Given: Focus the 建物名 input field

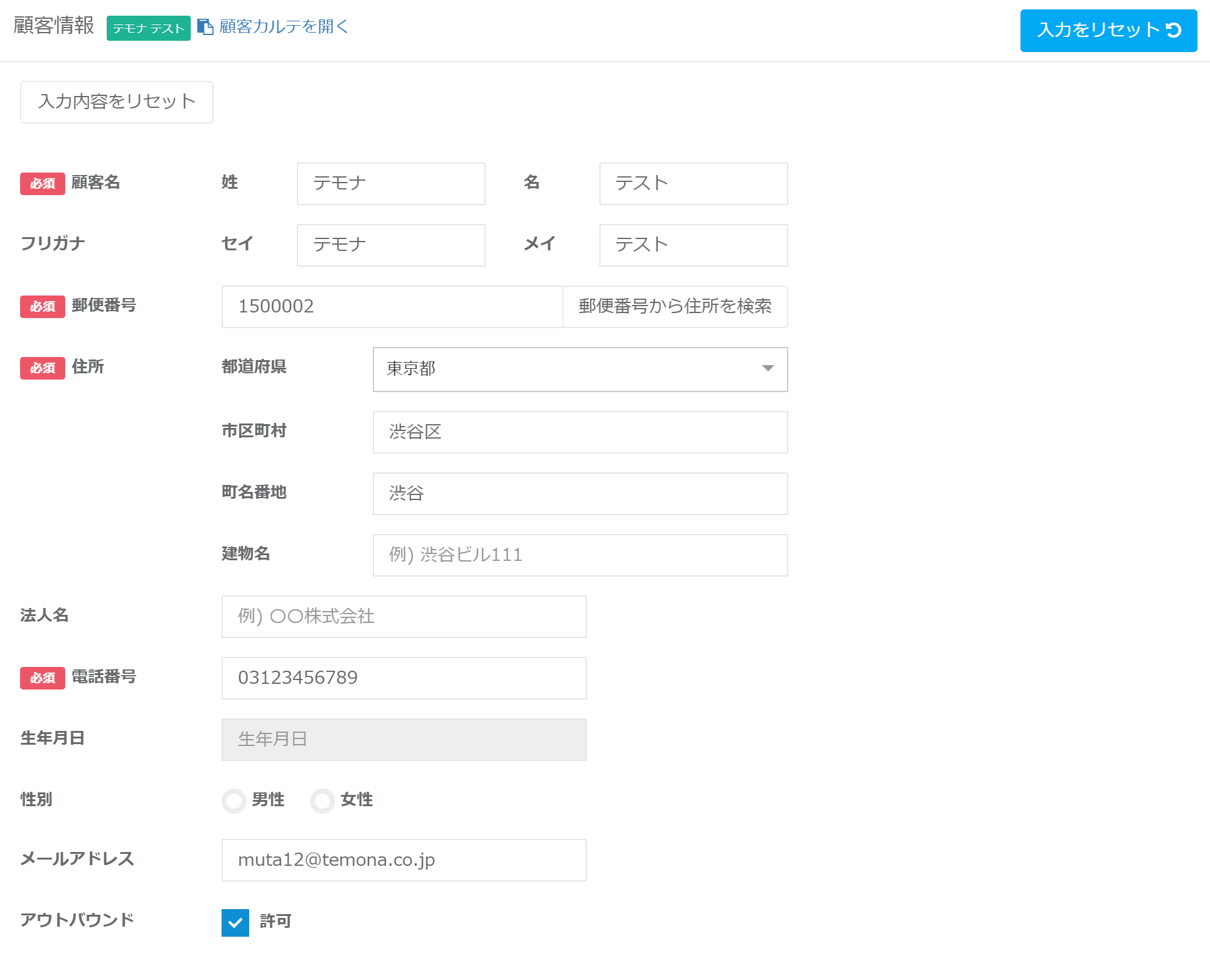Looking at the screenshot, I should 580,555.
